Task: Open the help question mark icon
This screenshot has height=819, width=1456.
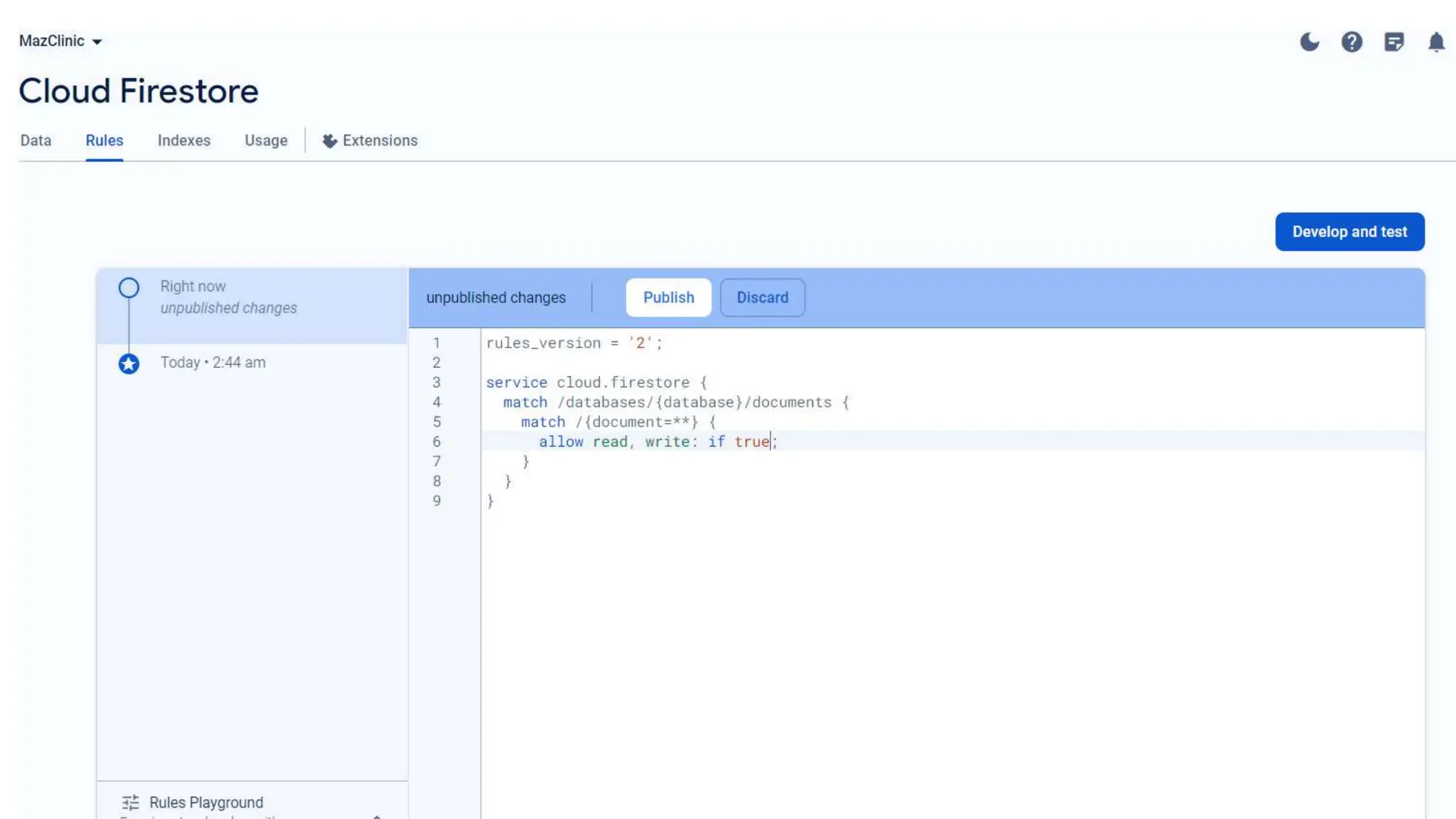Action: (1351, 42)
